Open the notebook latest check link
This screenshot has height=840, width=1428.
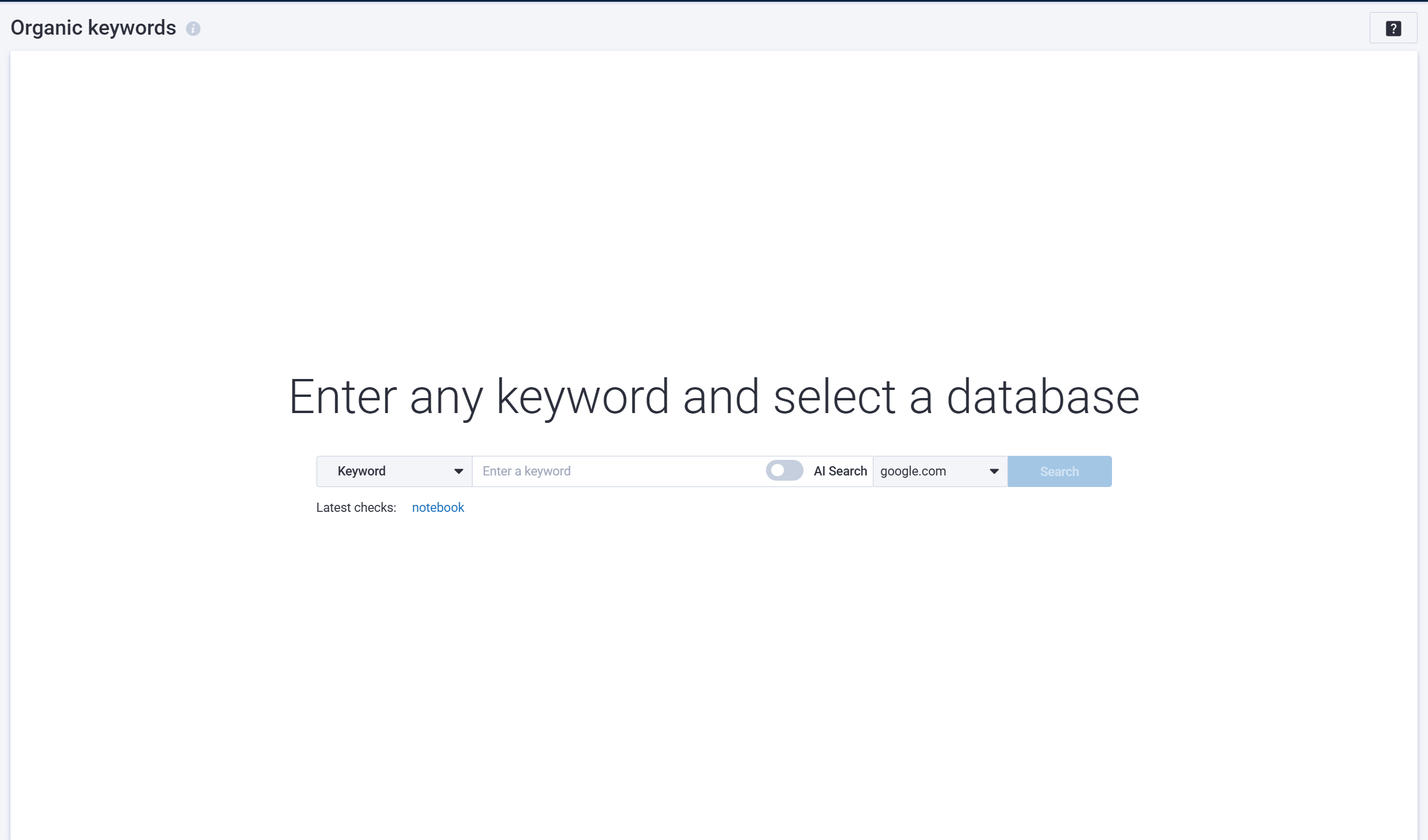click(x=438, y=508)
